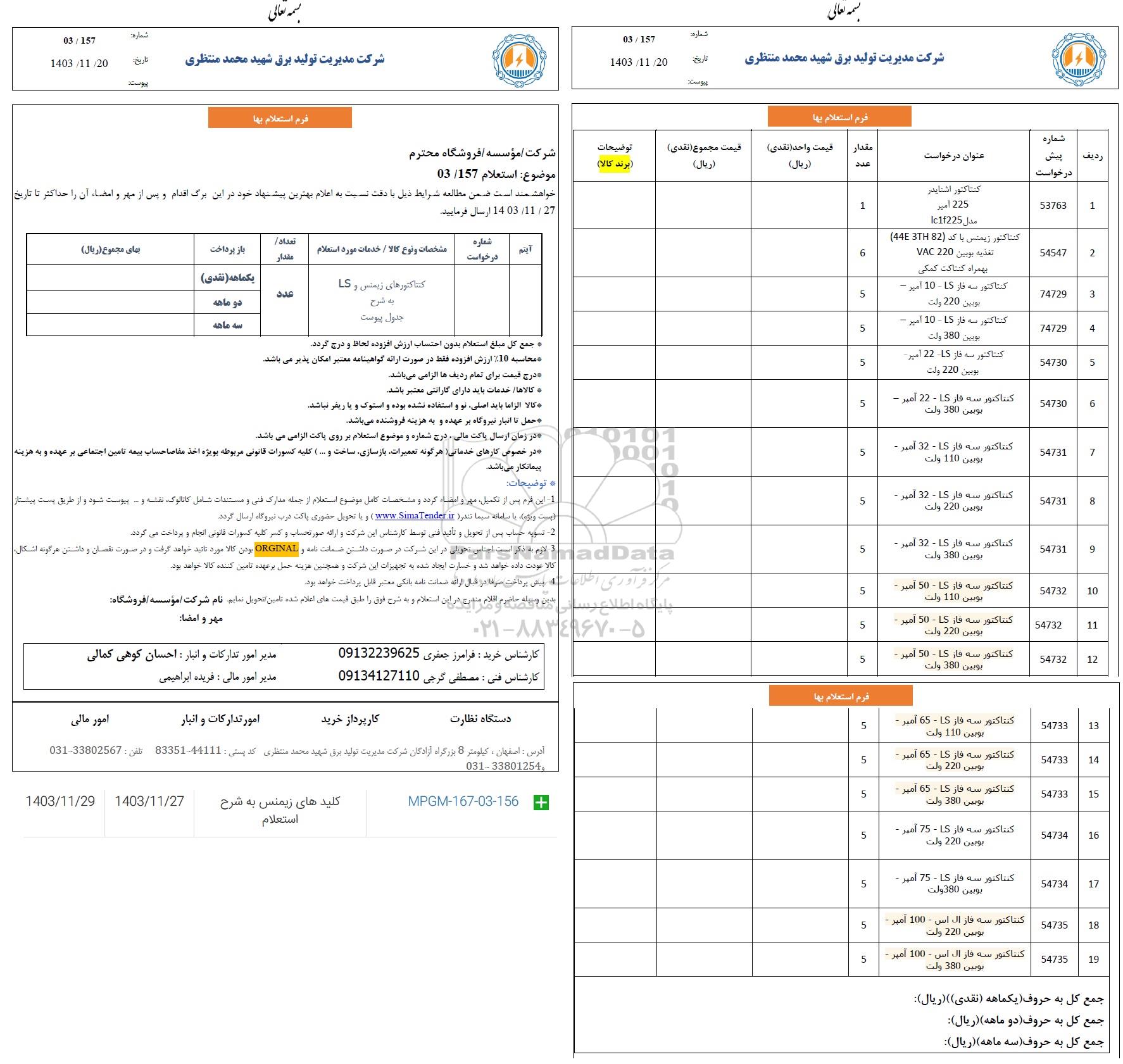Click the 'جمع کل به حروف(سه ماهه)' line

click(x=1024, y=1042)
